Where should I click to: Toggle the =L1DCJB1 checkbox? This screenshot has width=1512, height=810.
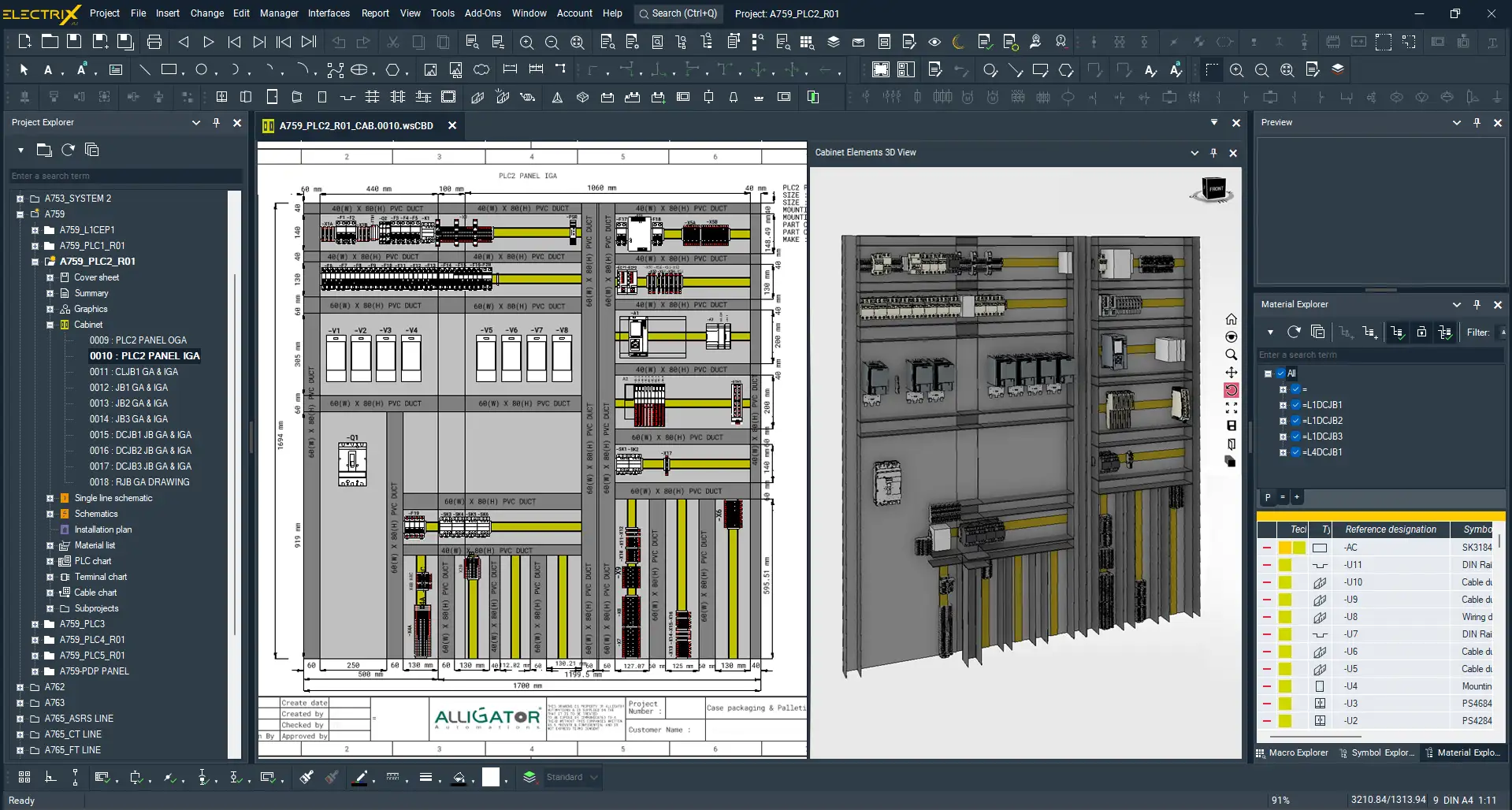(x=1295, y=405)
